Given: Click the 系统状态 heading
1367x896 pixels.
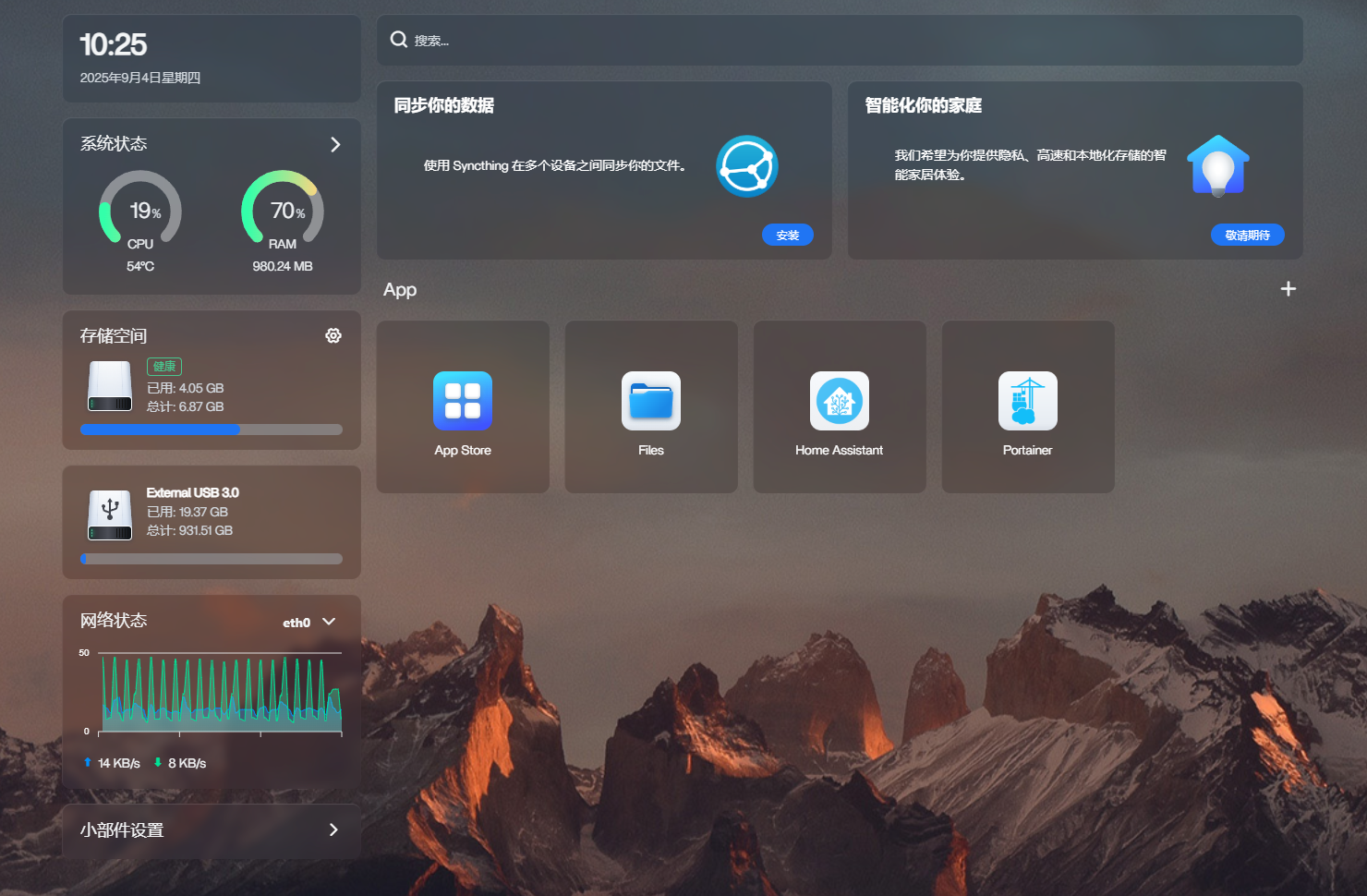Looking at the screenshot, I should [114, 143].
